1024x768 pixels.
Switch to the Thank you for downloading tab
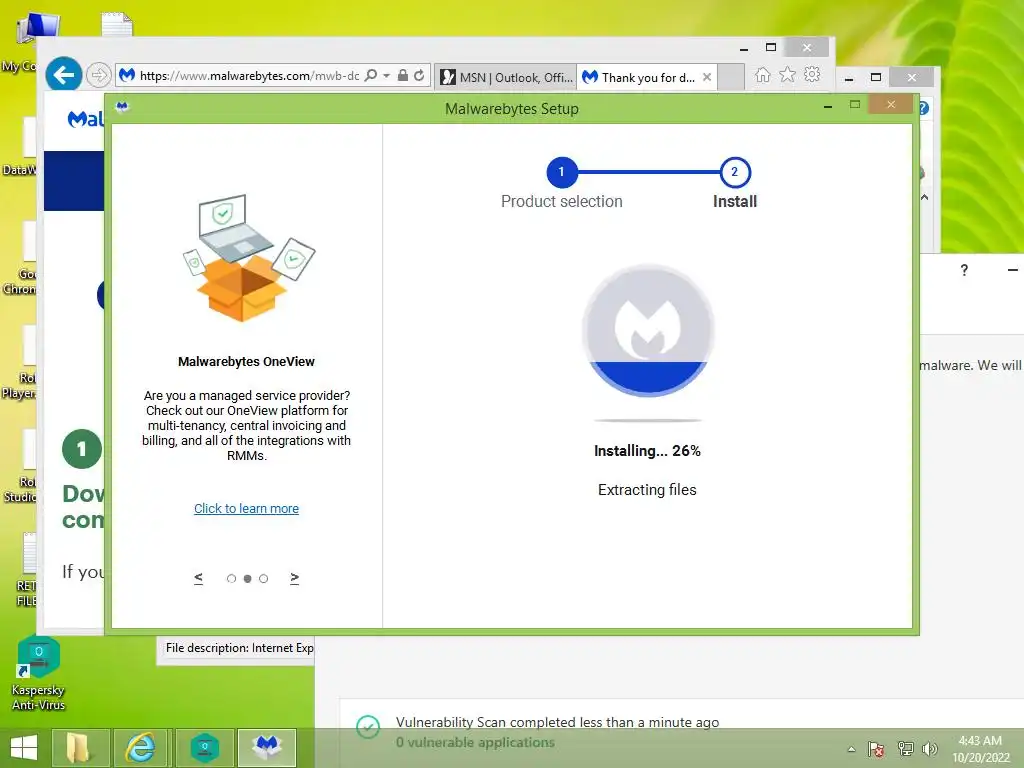click(640, 77)
